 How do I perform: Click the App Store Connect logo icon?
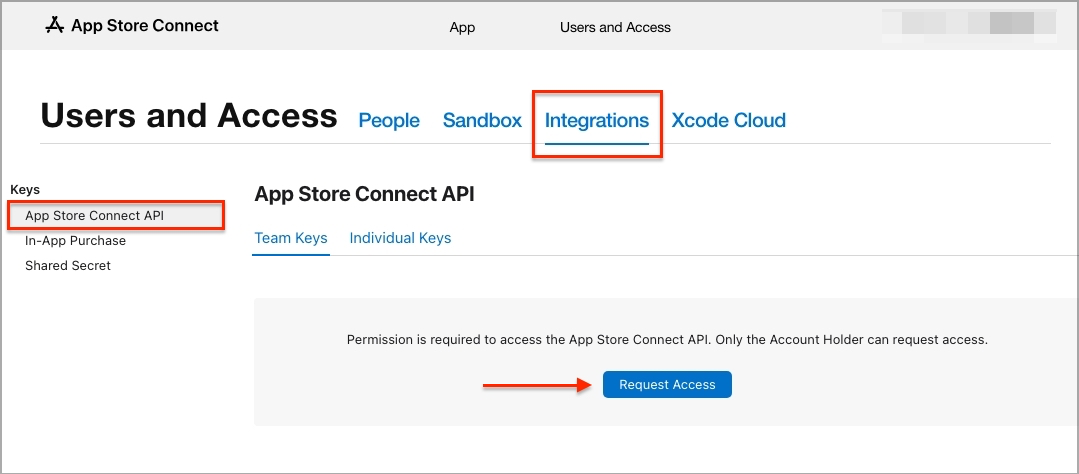[x=54, y=25]
